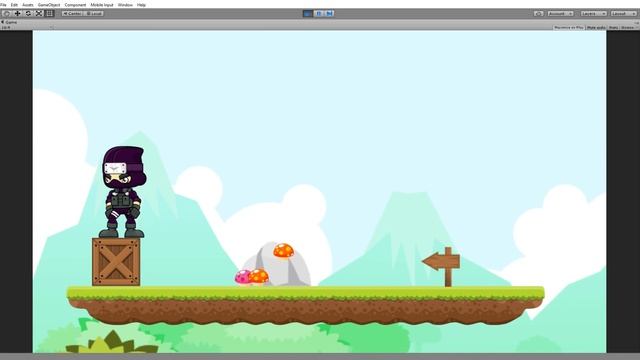640x360 pixels.
Task: Click the ninja character in the game
Action: pyautogui.click(x=122, y=192)
